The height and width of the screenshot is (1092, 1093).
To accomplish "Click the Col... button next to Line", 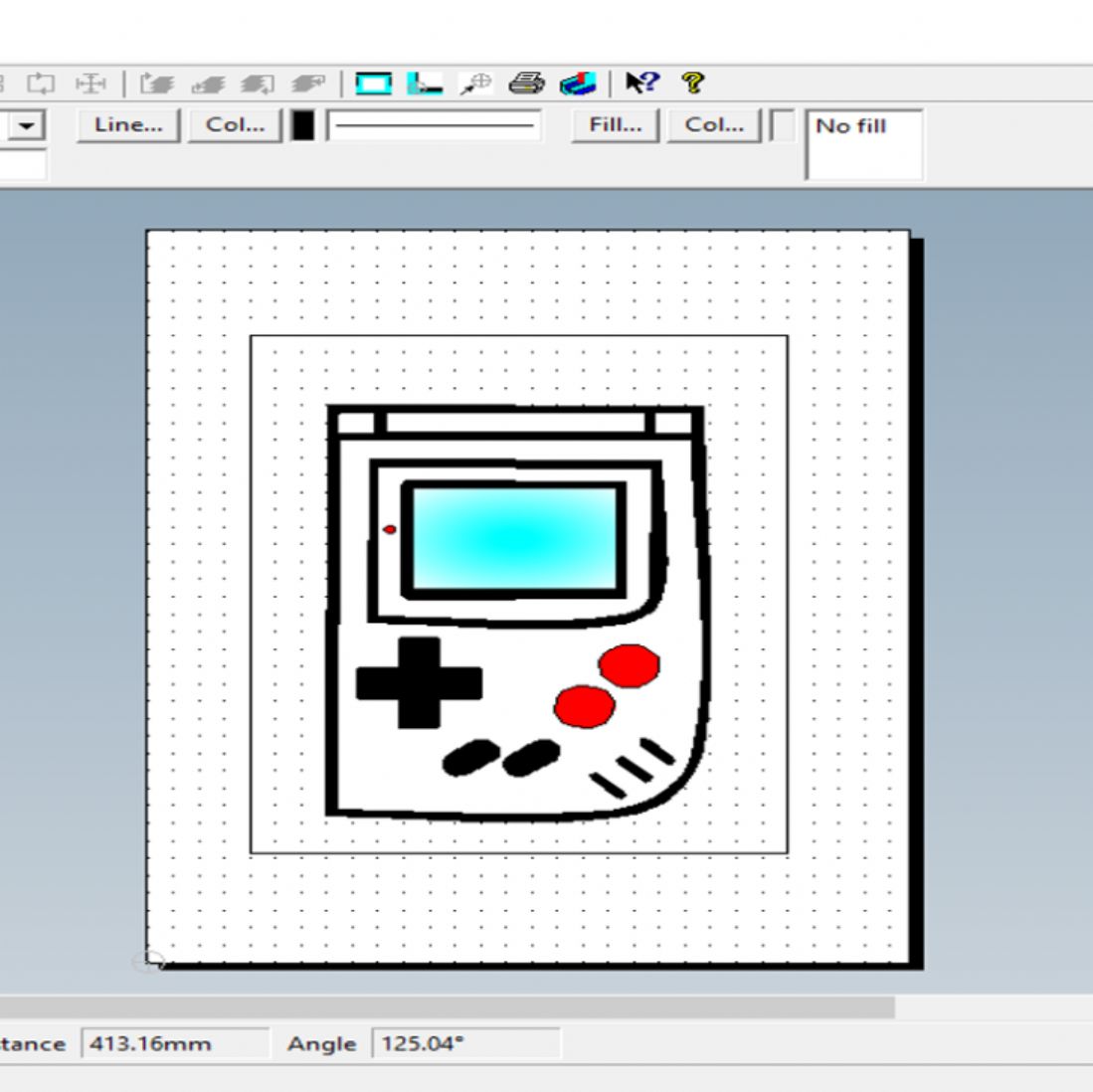I will tap(235, 125).
